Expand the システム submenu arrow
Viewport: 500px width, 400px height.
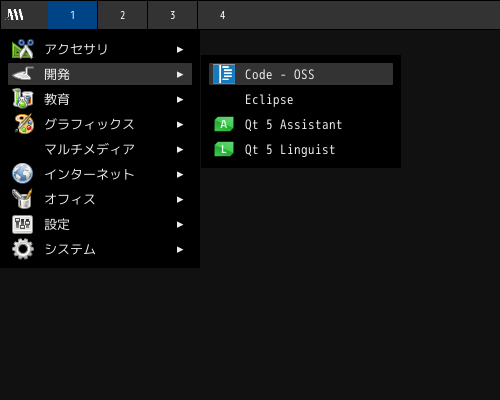[x=180, y=250]
